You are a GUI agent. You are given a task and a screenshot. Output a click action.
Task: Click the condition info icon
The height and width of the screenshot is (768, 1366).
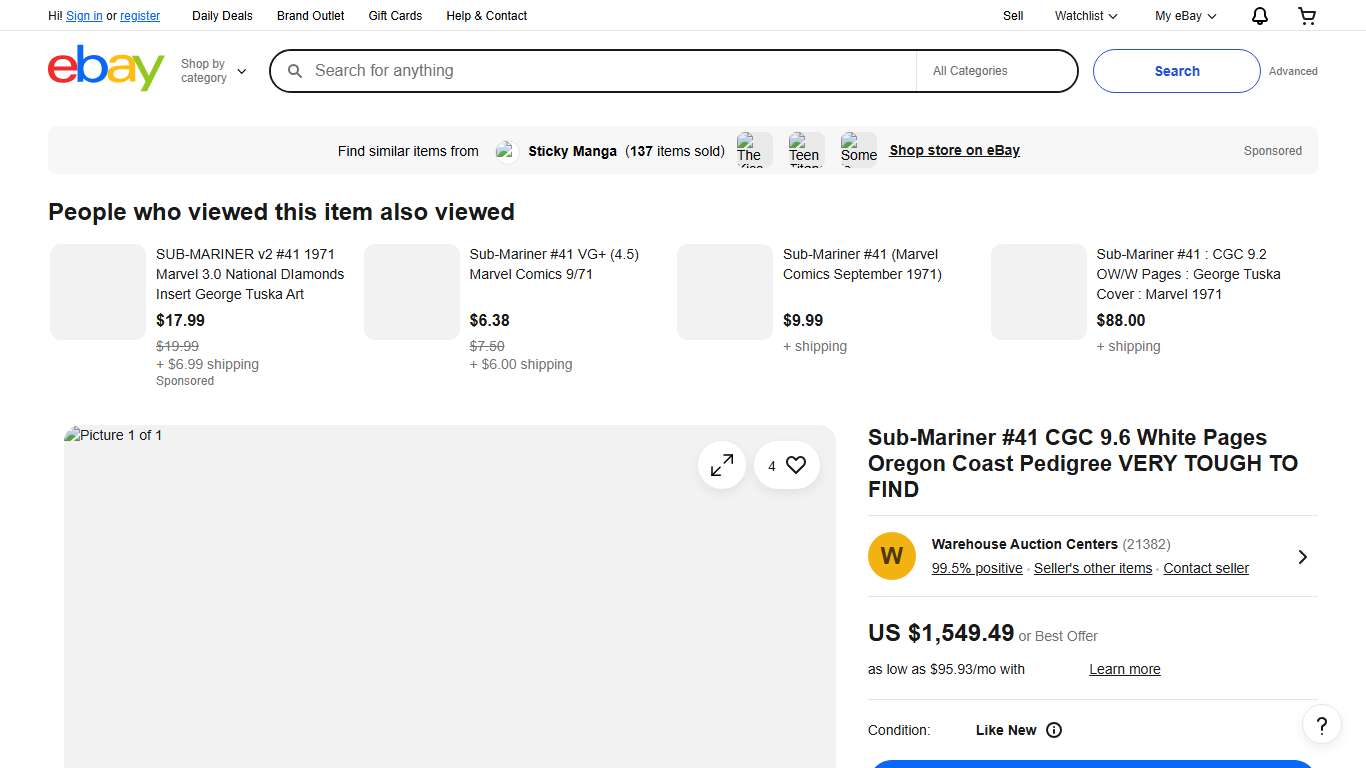(x=1054, y=730)
